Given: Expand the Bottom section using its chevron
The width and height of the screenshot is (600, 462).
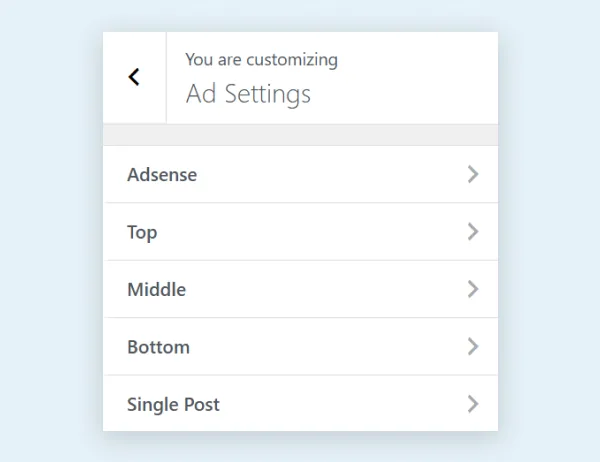Looking at the screenshot, I should [473, 347].
